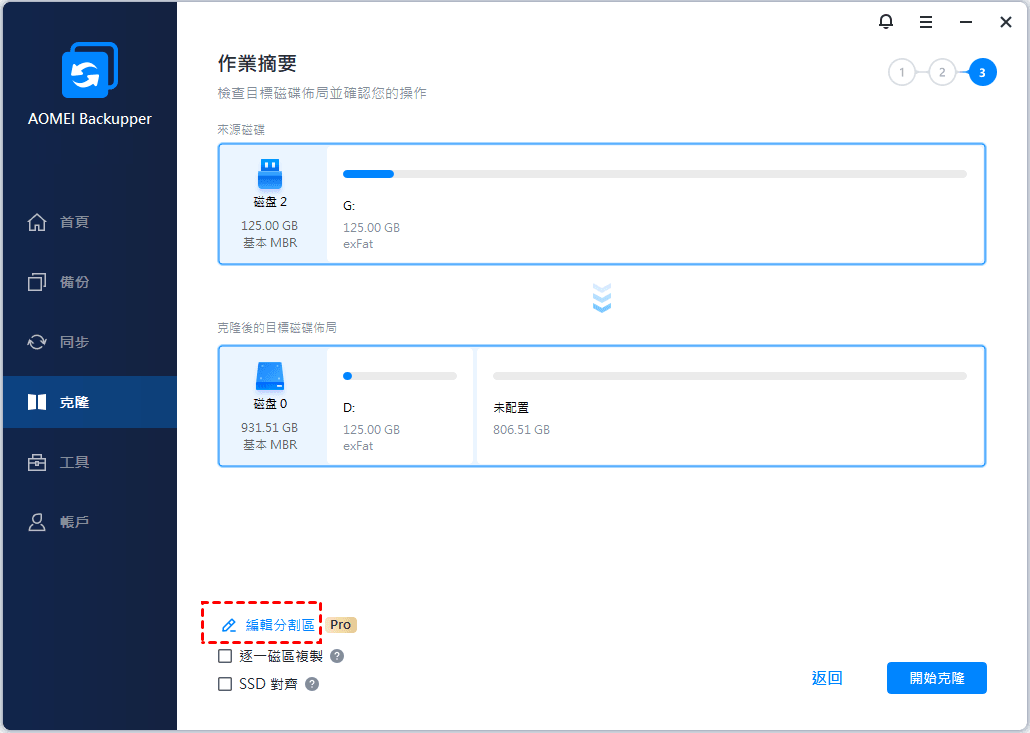Go to step 1 indicator
1030x733 pixels.
coord(902,72)
